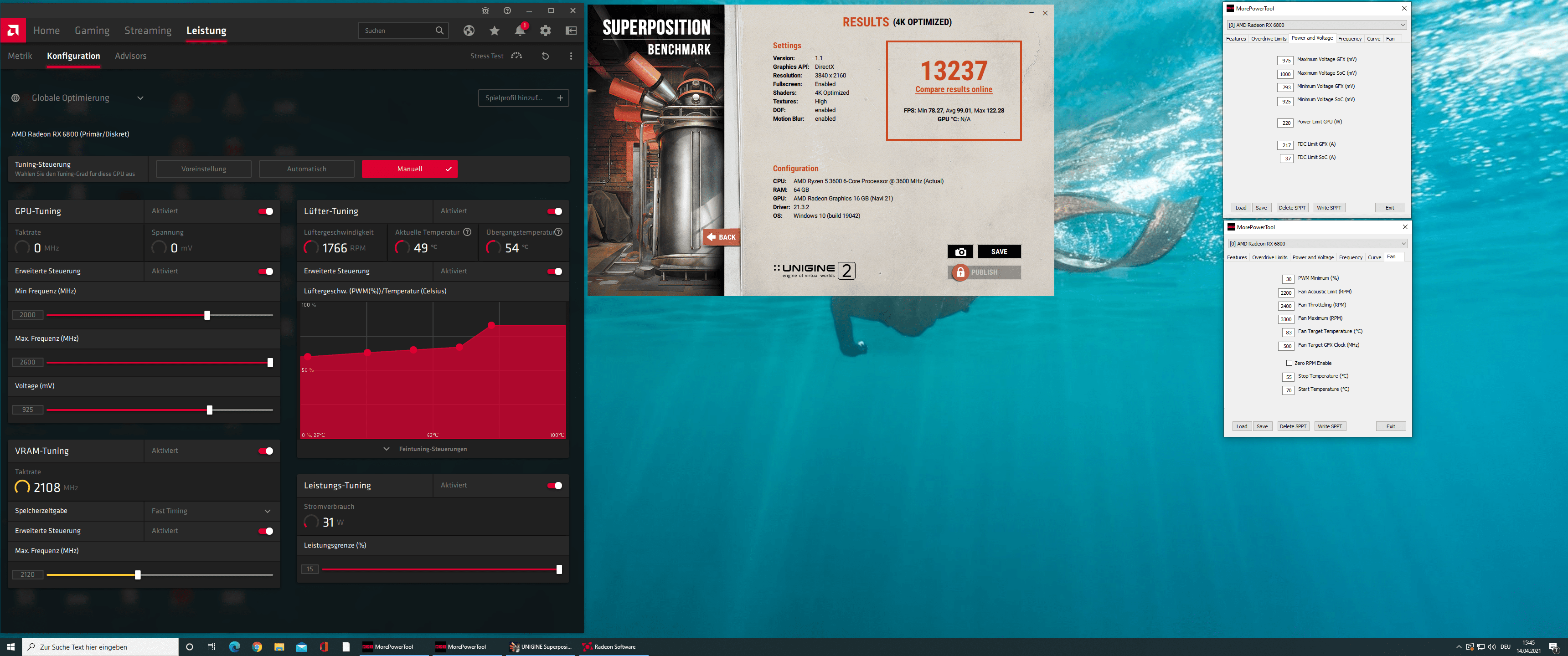The width and height of the screenshot is (1568, 656).
Task: Toggle GPU-Tuning Aktiviert switch
Action: pyautogui.click(x=265, y=211)
